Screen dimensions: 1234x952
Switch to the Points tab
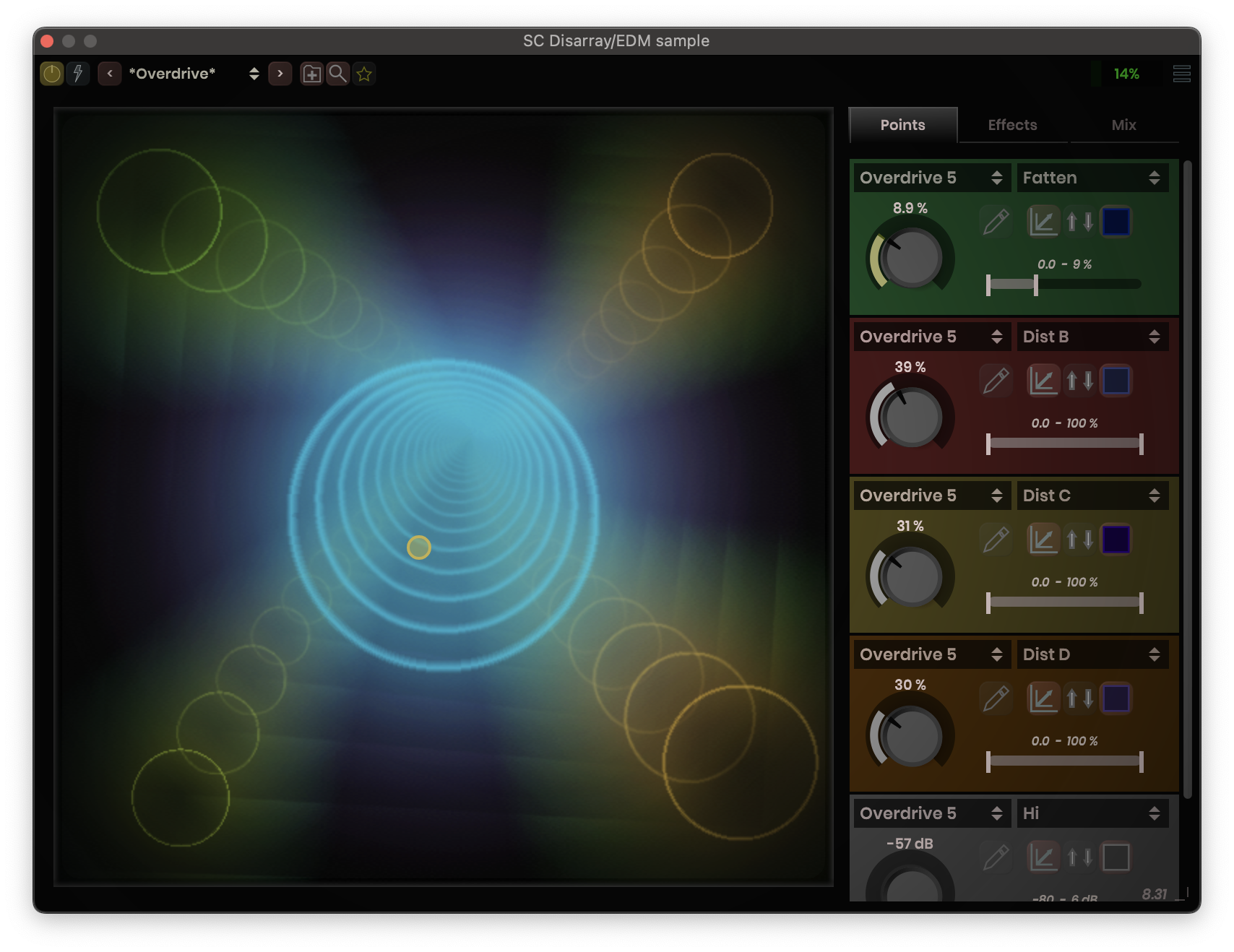pyautogui.click(x=903, y=125)
